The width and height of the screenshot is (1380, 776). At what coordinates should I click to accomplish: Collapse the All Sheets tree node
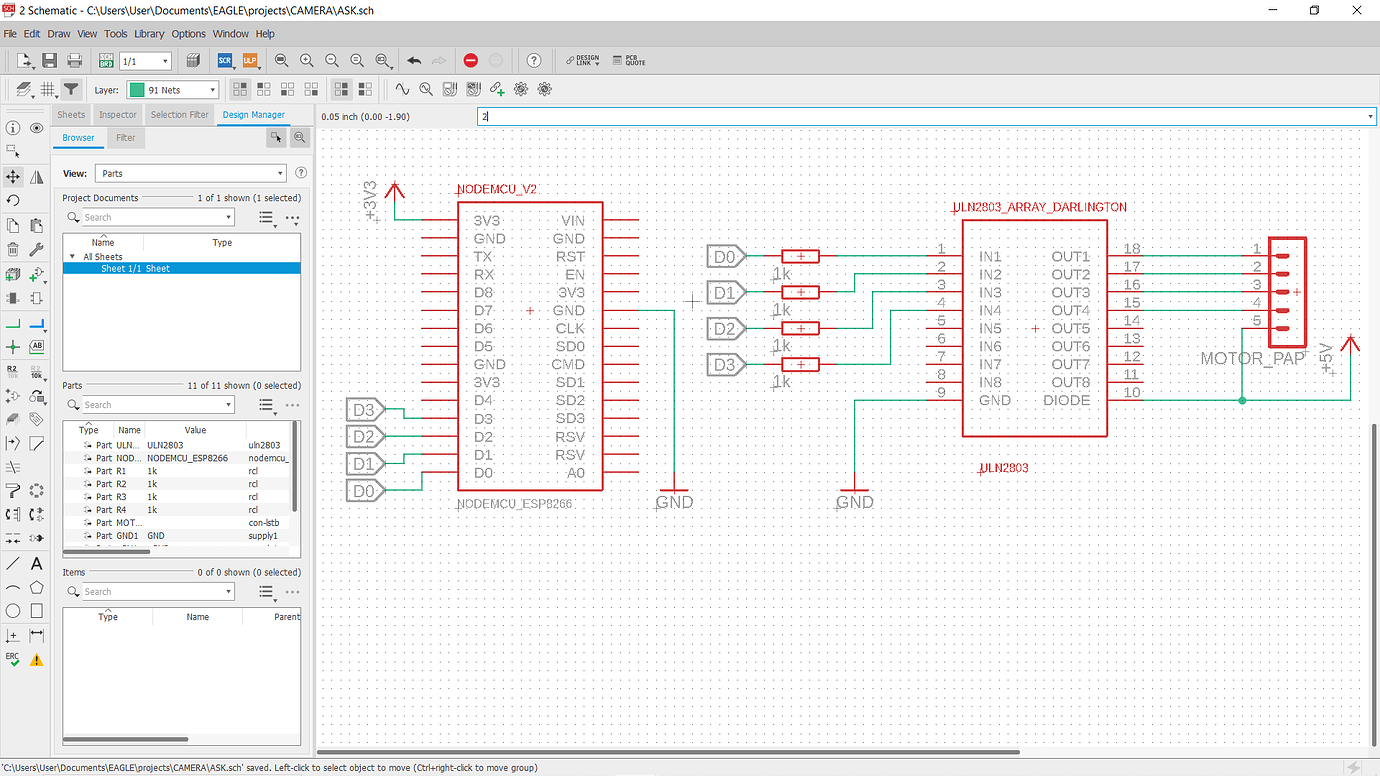(72, 257)
